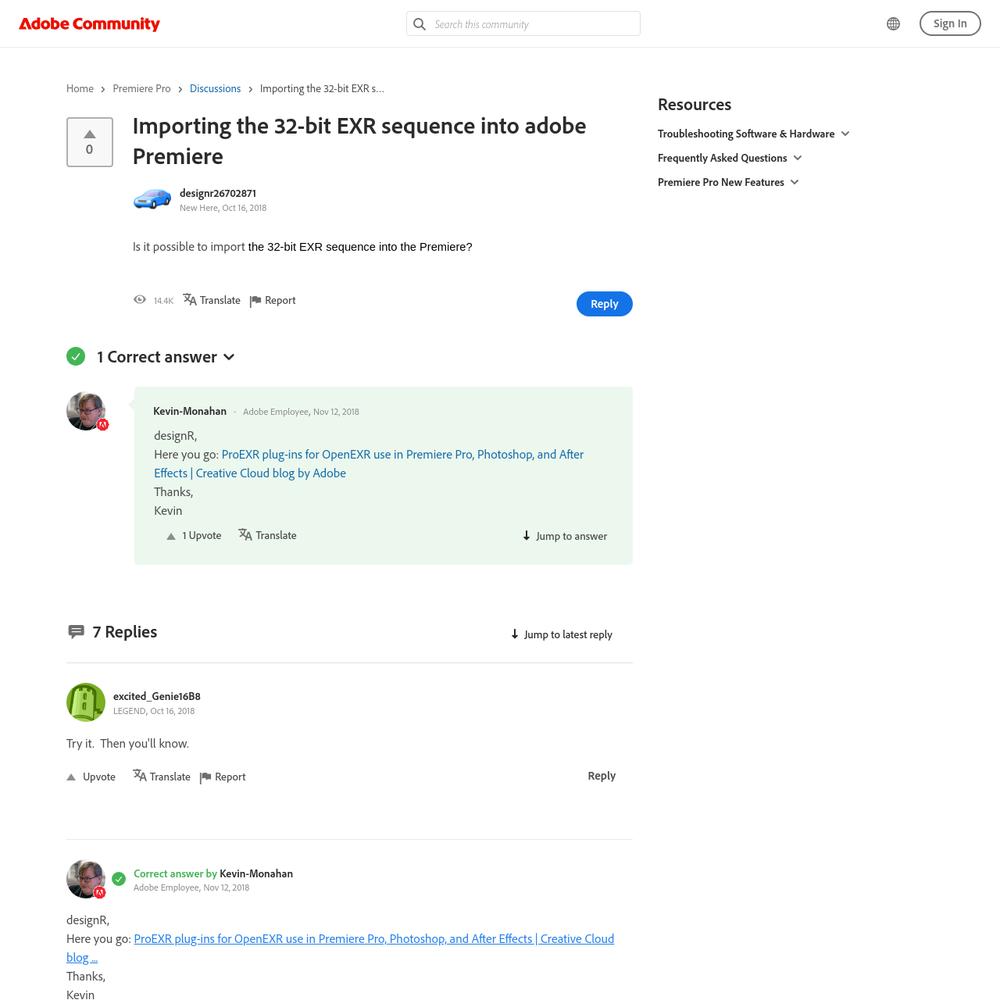The height and width of the screenshot is (1000, 1000).
Task: Upvote the correct answer by Kevin-Monahan
Action: [x=172, y=536]
